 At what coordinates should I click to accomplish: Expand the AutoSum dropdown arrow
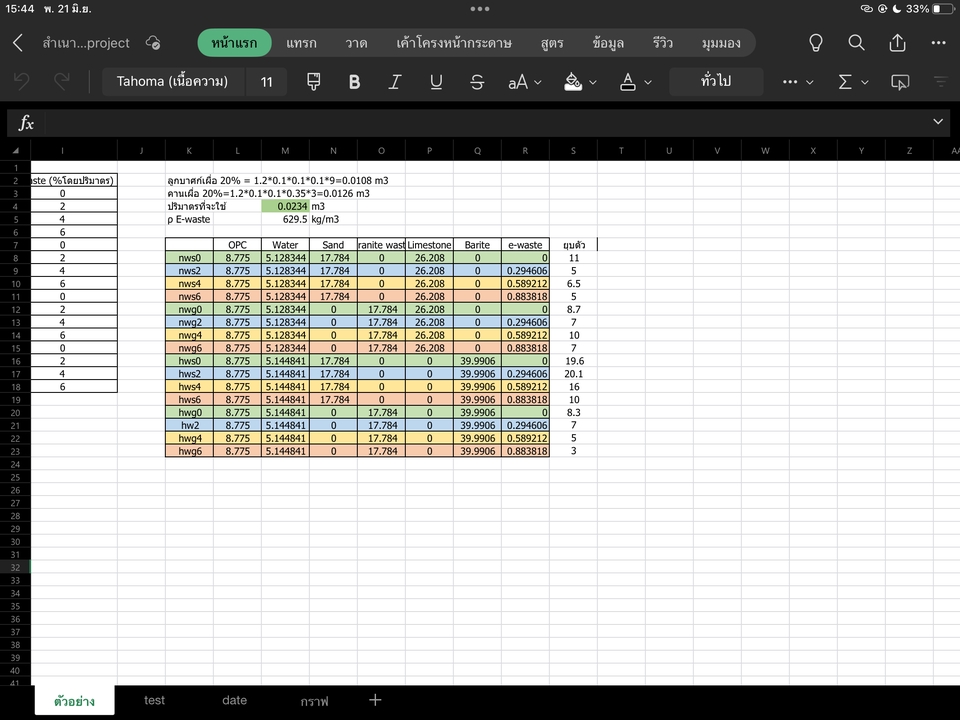[x=864, y=82]
